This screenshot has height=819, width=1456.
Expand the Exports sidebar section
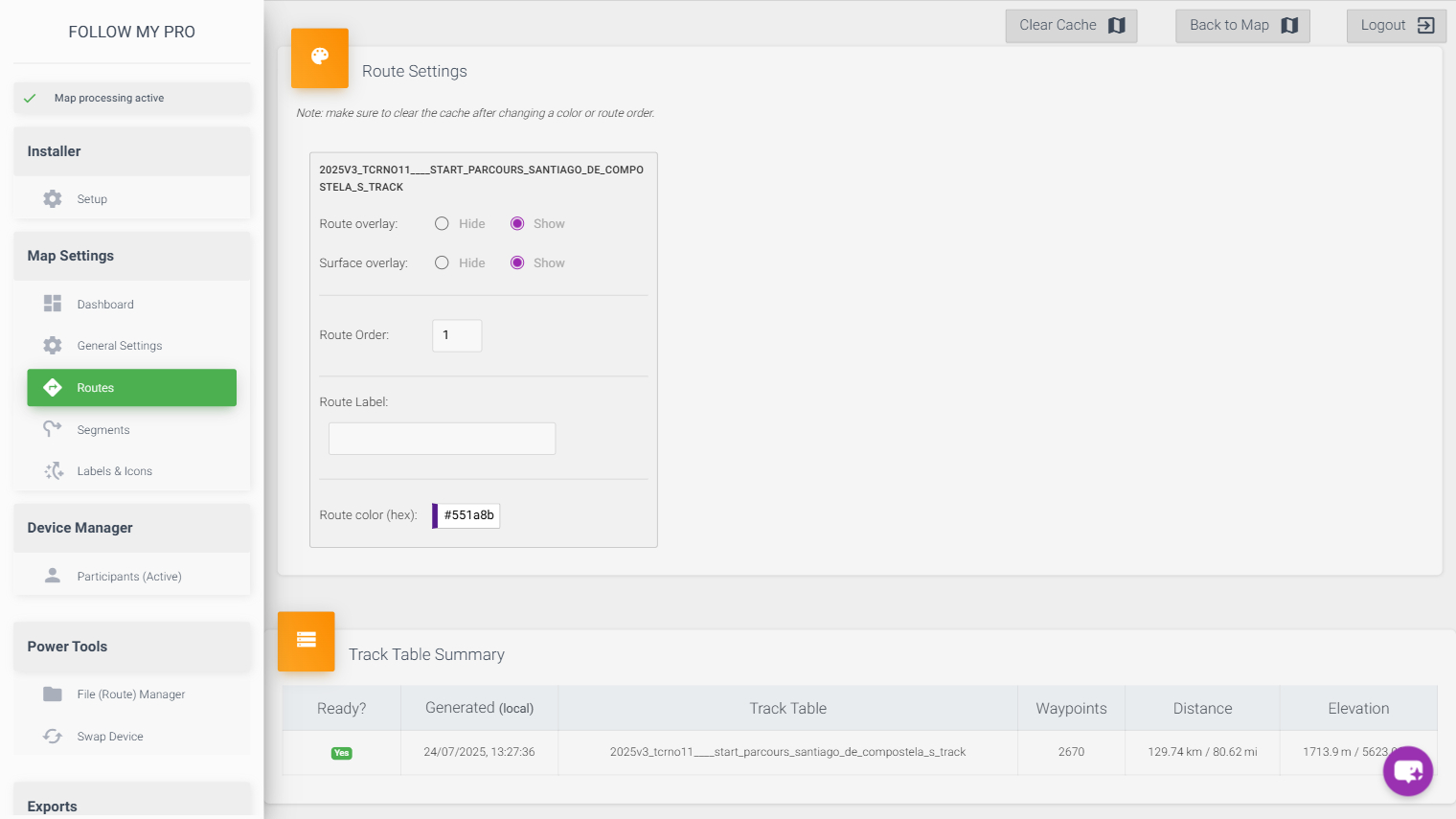coord(132,806)
